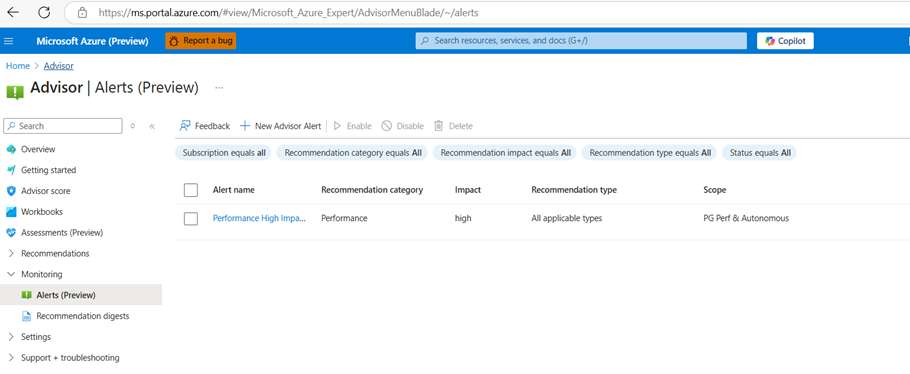Select Recommendation digests in sidebar
Screen dimensions: 910x374
click(x=82, y=317)
